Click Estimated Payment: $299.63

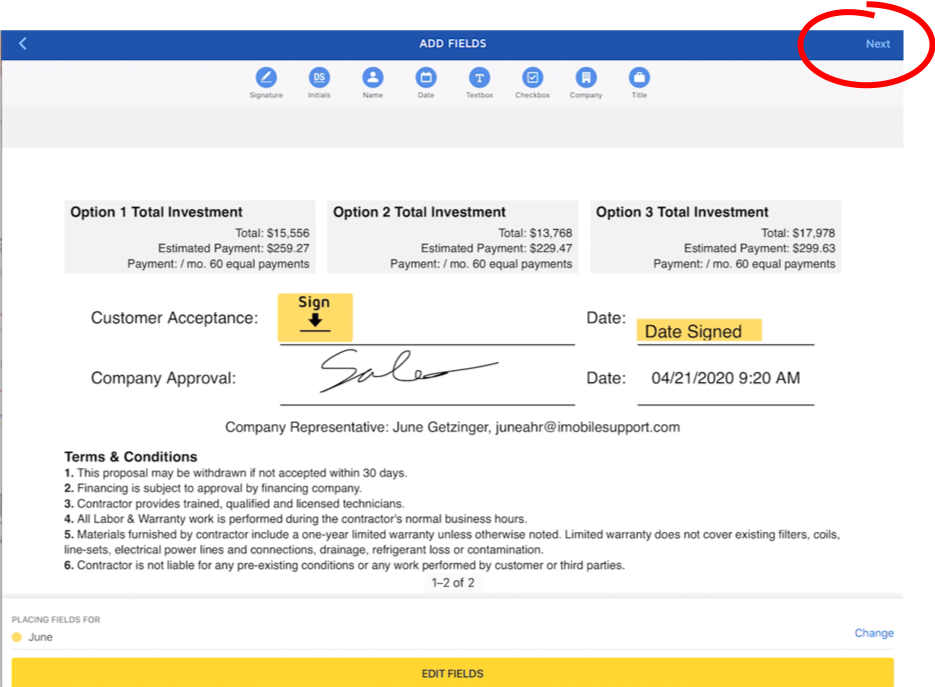(759, 248)
